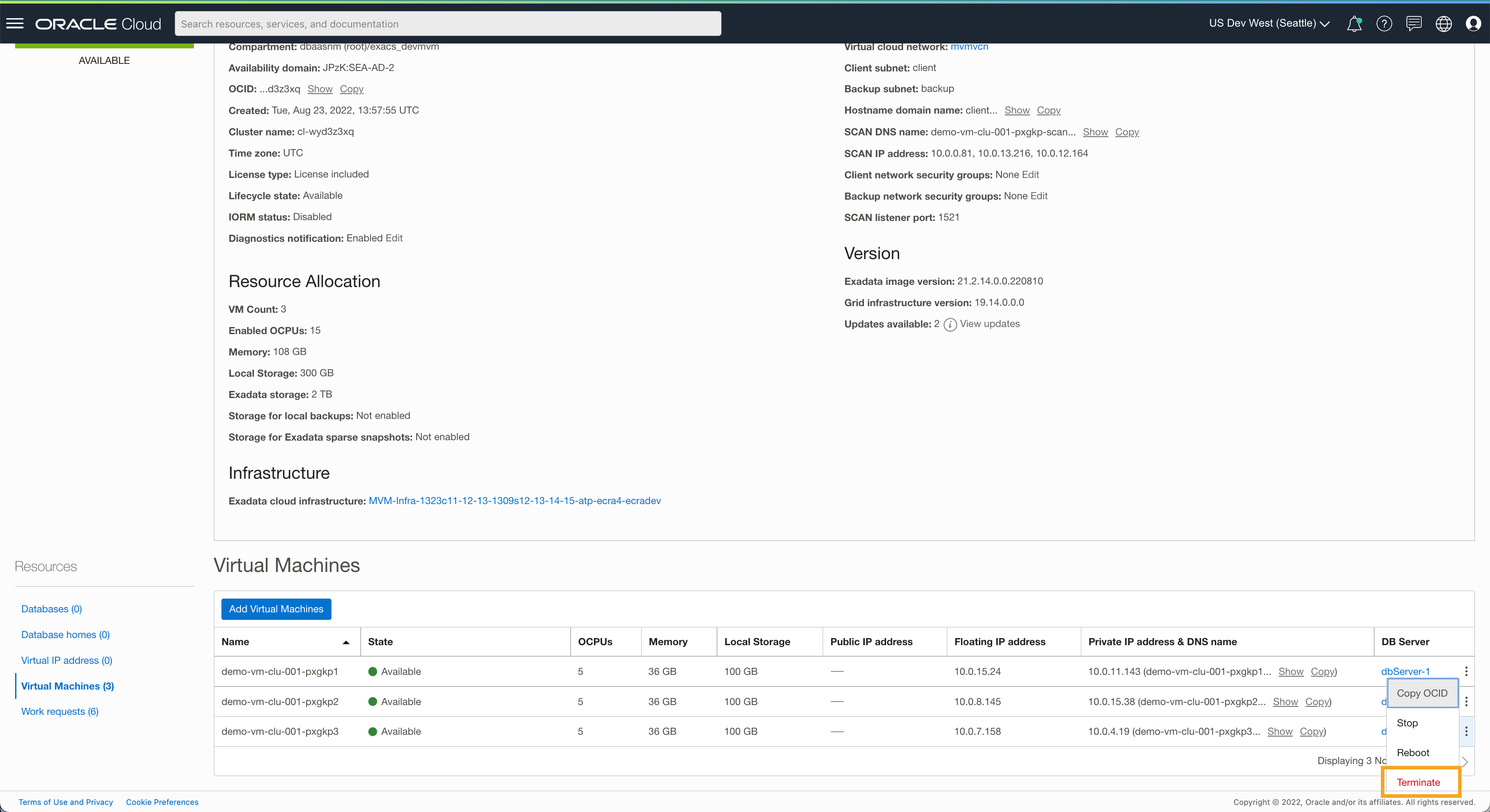Open the language globe selector
This screenshot has width=1490, height=812.
[x=1443, y=24]
